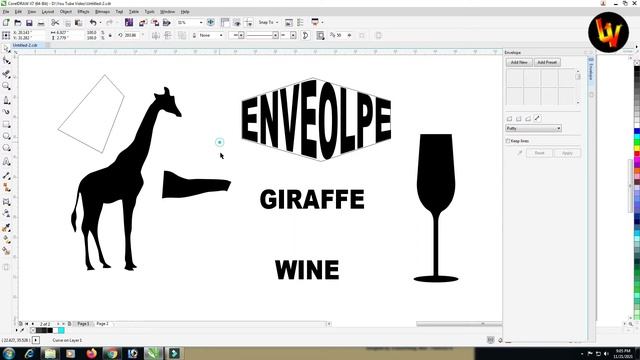Select the Ellipse tool in the toolbox

coord(7,136)
